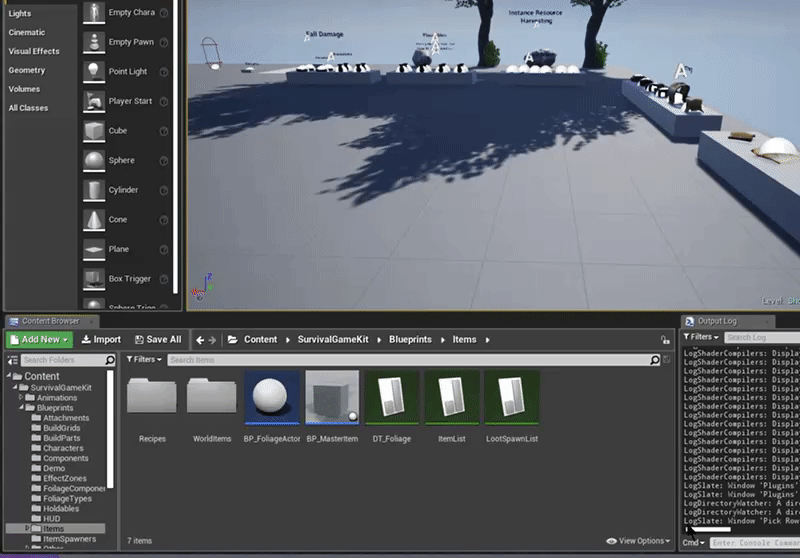Pick the Point Light bulb icon
The height and width of the screenshot is (558, 800).
tap(94, 72)
